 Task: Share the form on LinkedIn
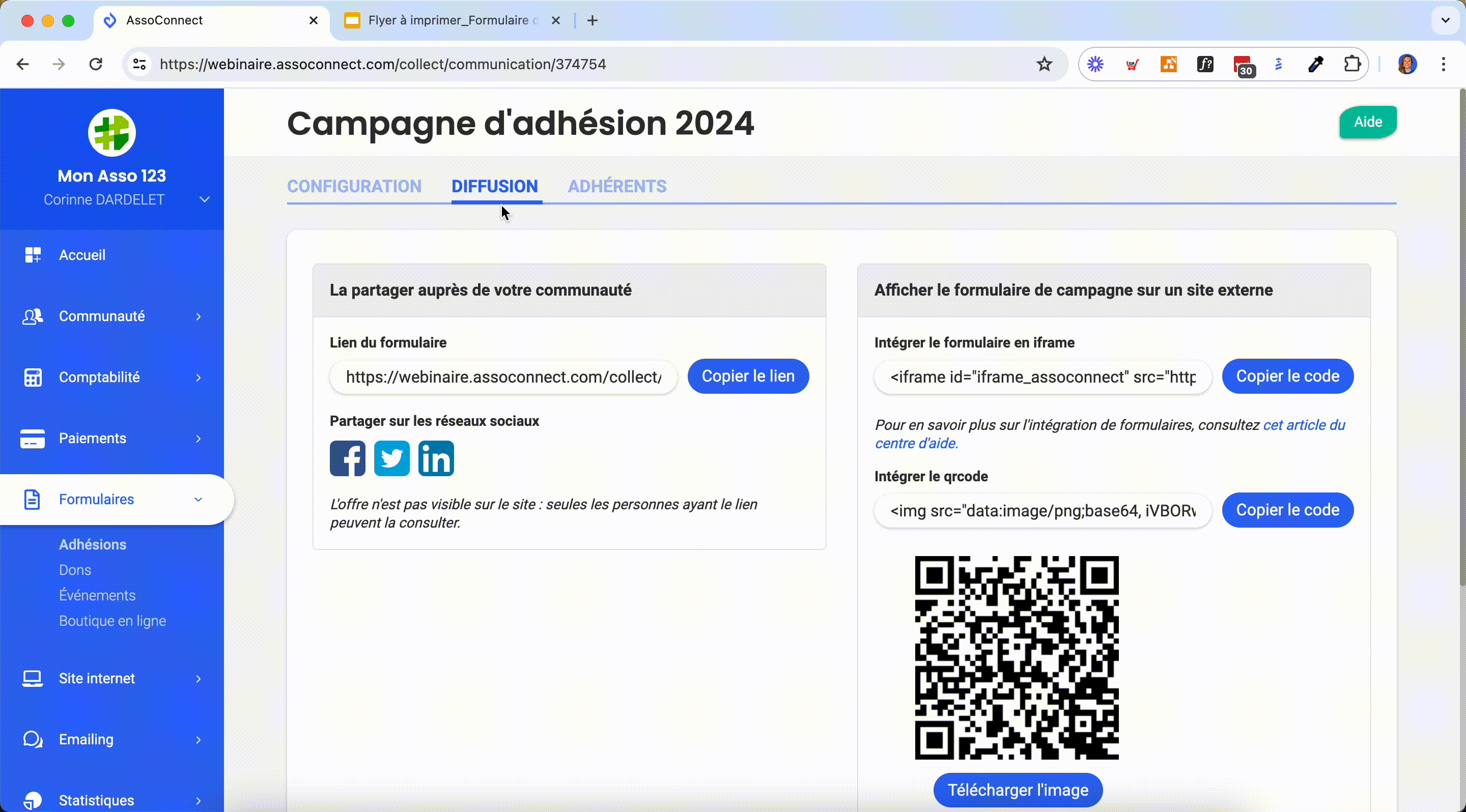[436, 458]
